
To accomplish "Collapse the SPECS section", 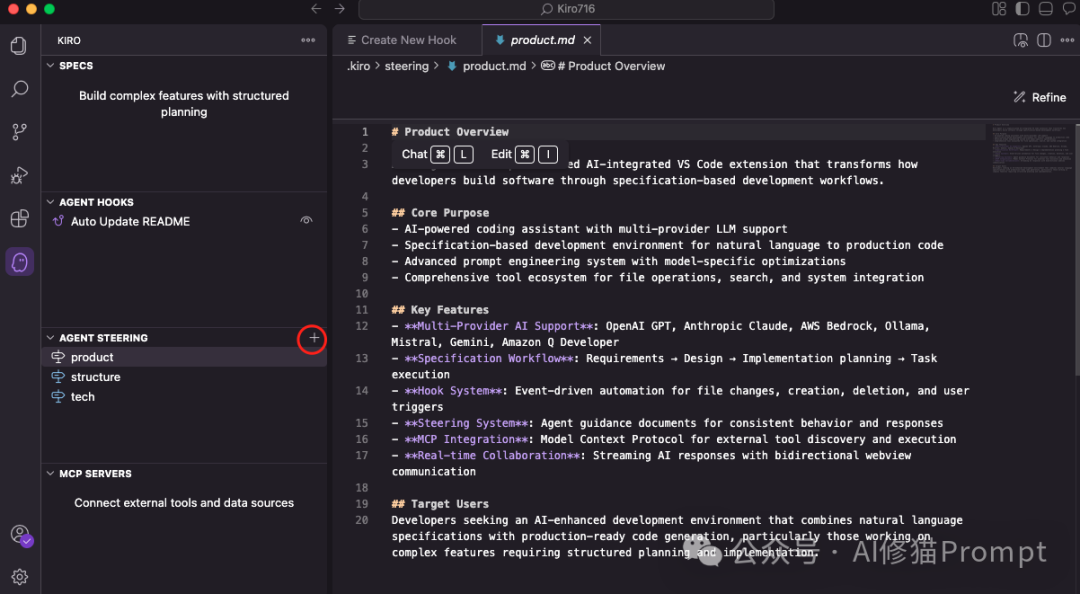I will [50, 65].
